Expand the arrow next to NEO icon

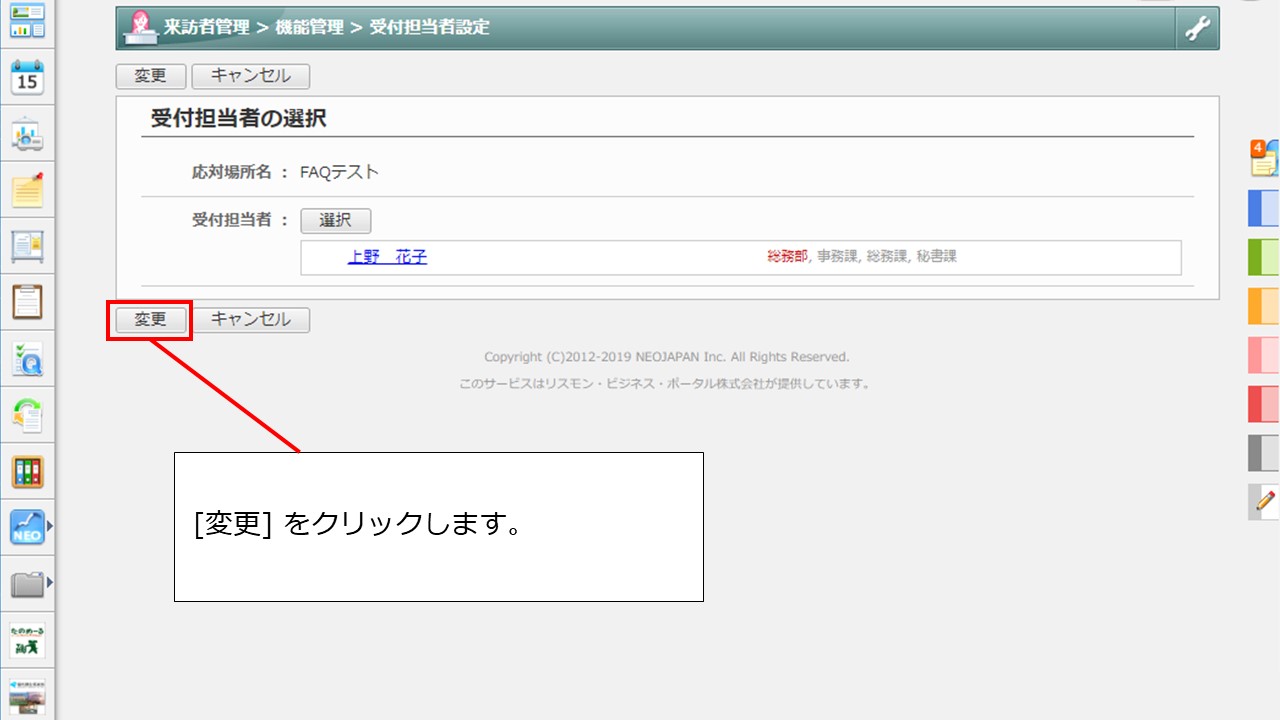point(50,525)
